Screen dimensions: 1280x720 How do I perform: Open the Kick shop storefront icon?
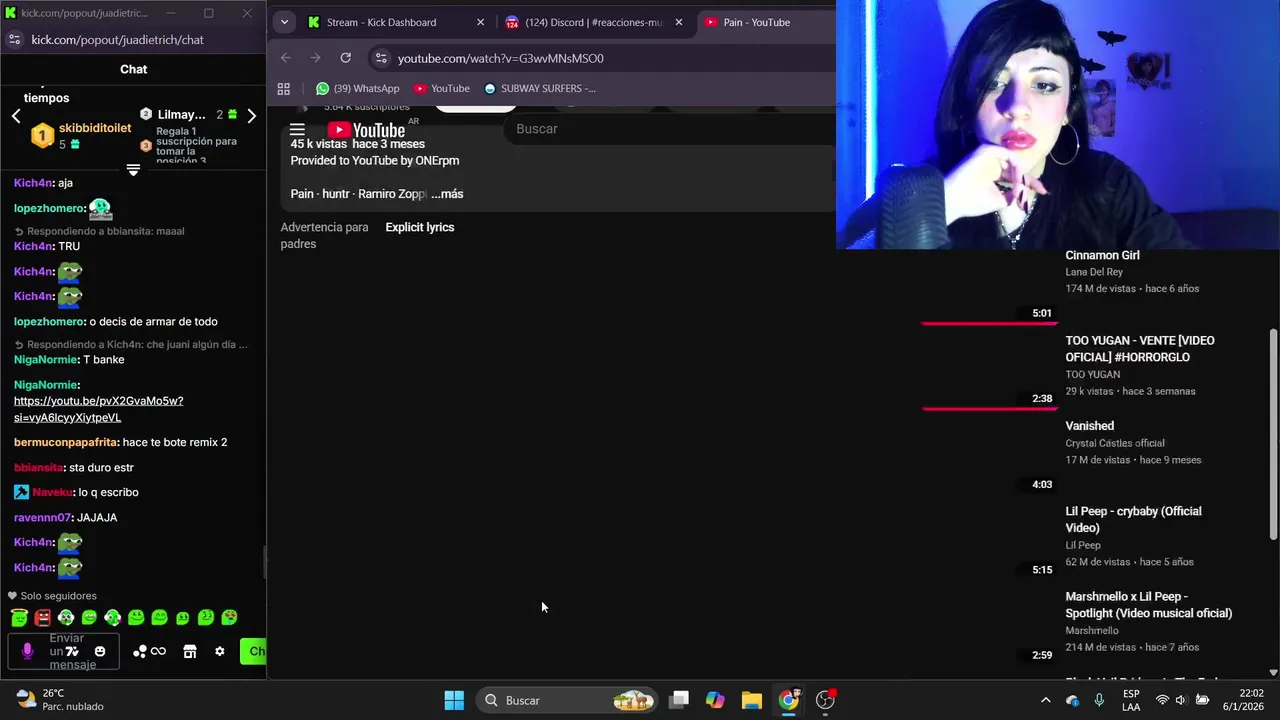190,652
